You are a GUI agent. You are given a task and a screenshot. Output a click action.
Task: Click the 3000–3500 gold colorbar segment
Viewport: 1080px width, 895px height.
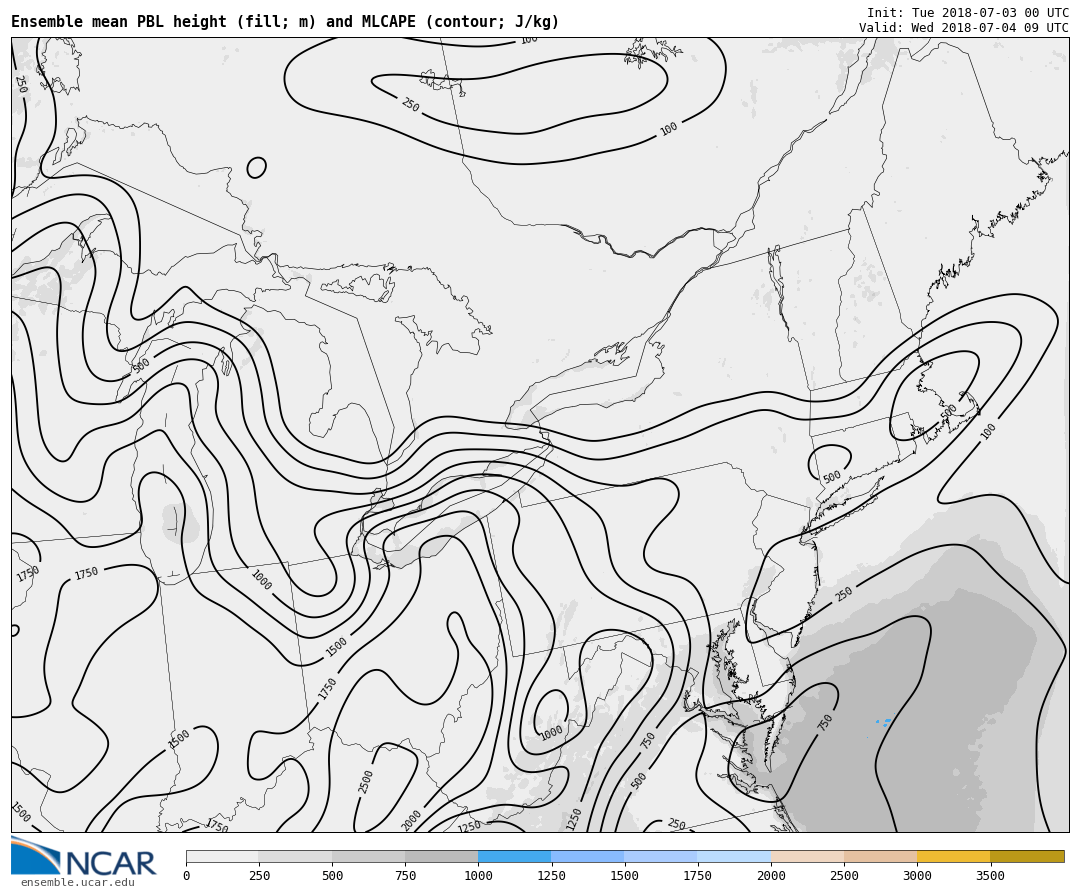[954, 856]
